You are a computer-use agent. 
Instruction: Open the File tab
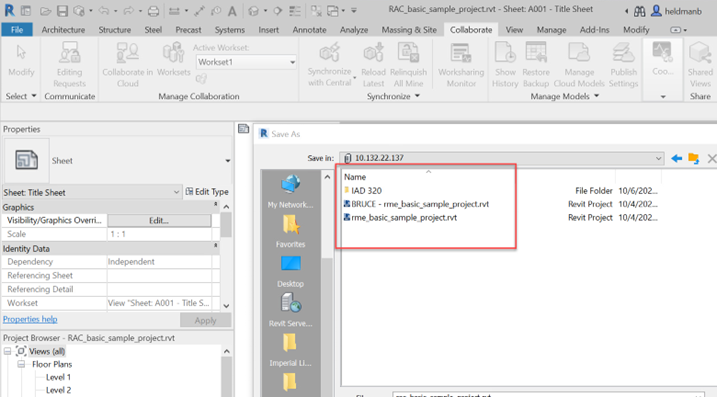tap(17, 30)
